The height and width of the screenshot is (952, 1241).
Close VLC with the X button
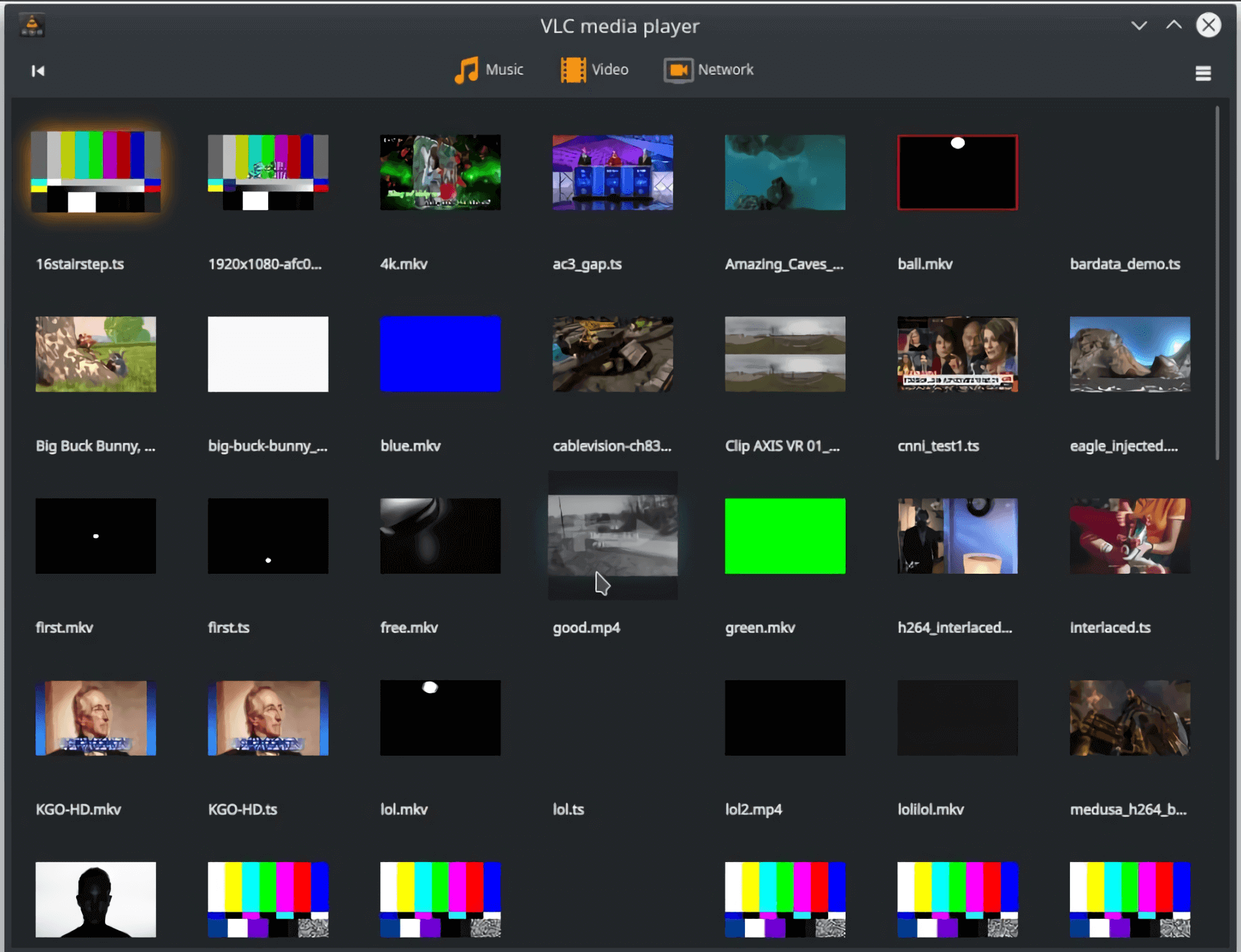point(1208,25)
